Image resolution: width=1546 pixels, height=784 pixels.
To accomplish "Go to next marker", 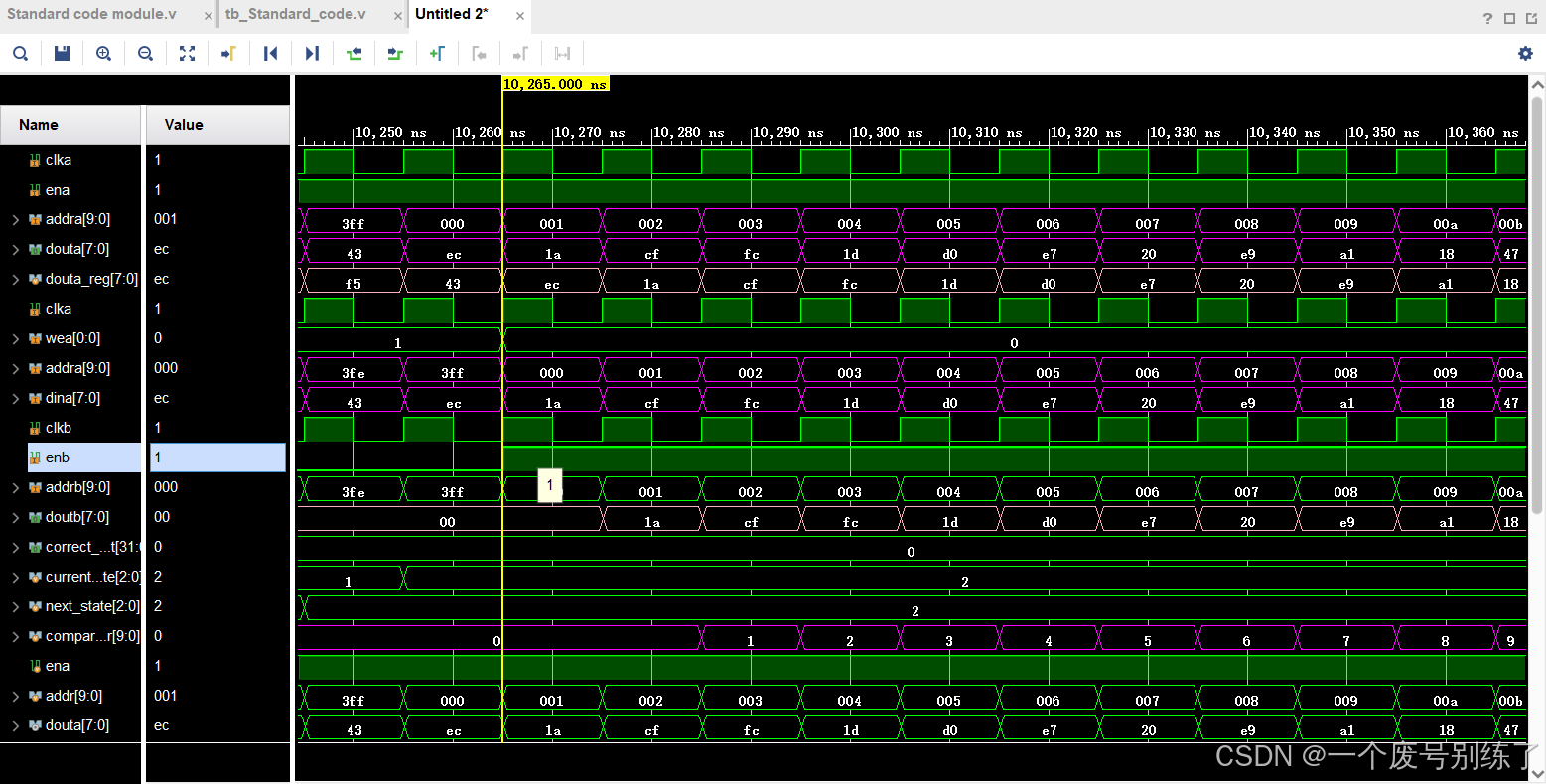I will click(x=520, y=54).
